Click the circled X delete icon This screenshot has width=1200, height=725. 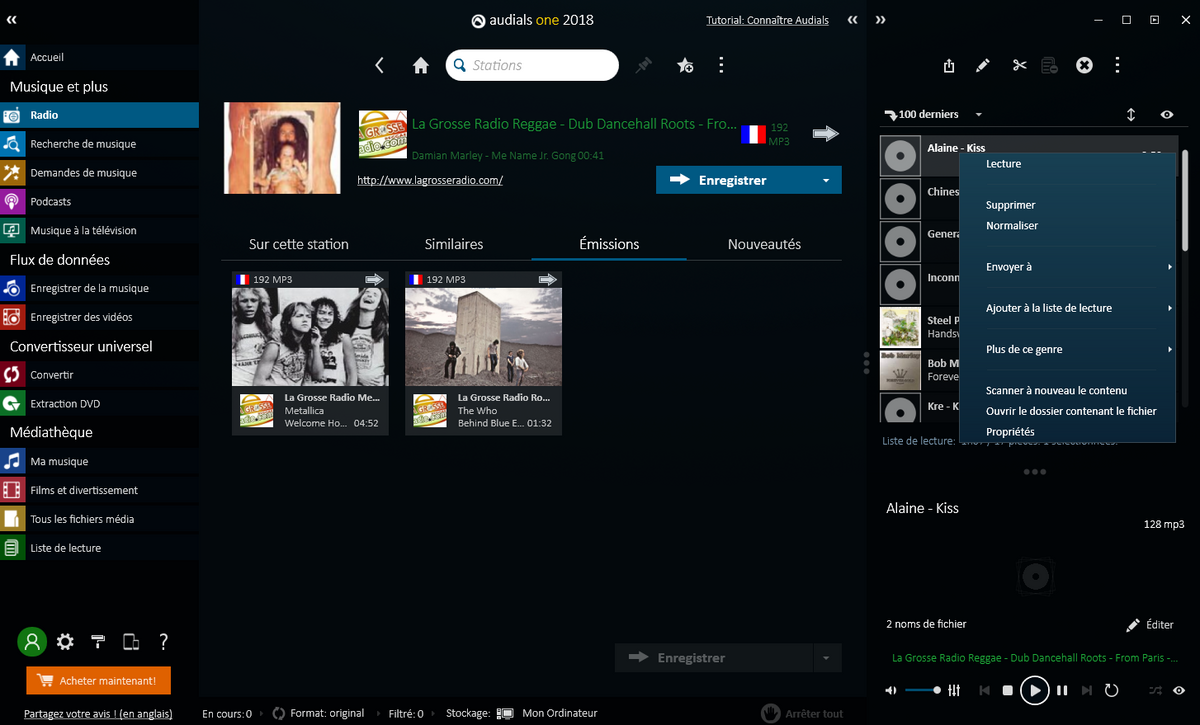[x=1084, y=65]
